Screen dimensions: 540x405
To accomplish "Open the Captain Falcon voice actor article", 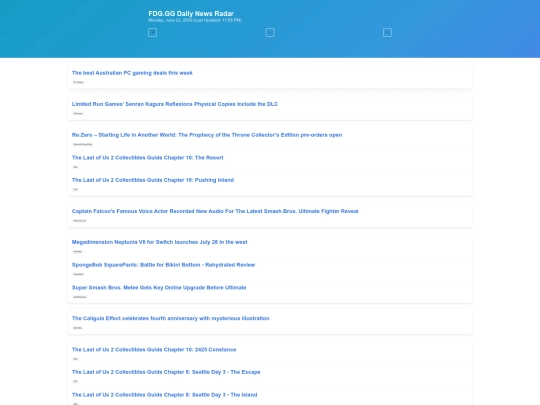I will [x=215, y=211].
